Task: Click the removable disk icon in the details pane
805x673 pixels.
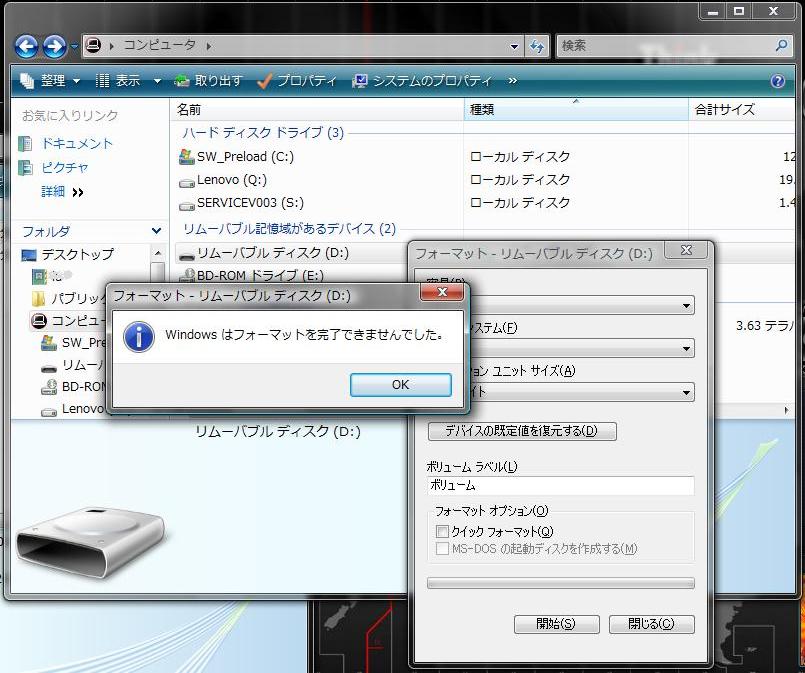Action: (x=90, y=542)
